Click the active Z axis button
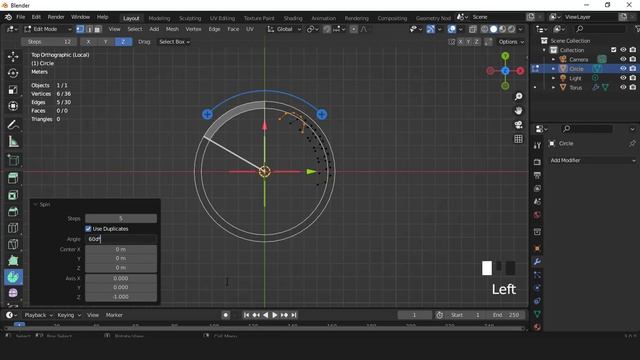Viewport: 640px width, 360px height. click(123, 42)
